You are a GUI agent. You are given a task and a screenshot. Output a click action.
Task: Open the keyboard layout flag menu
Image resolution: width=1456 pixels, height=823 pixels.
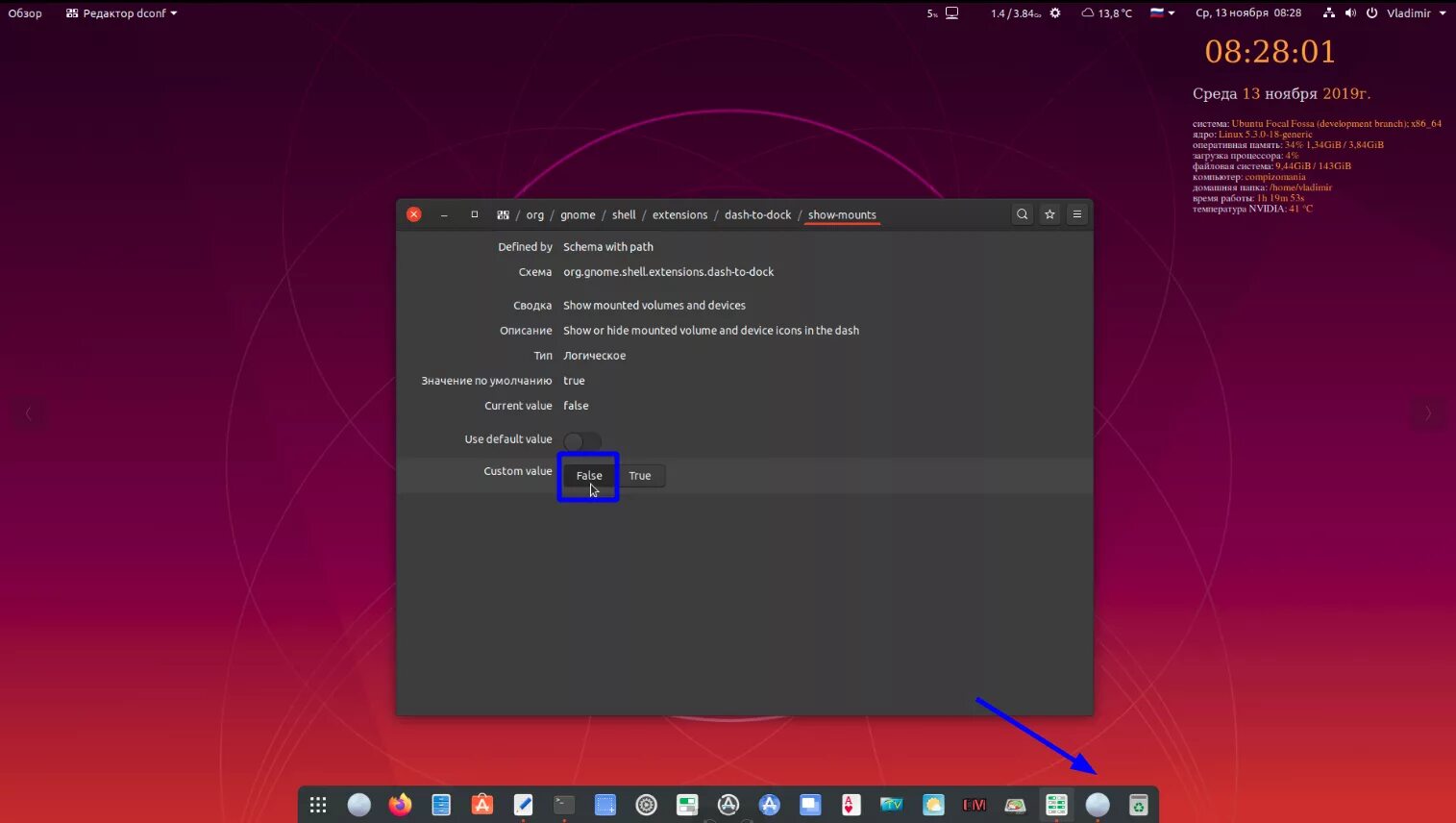pos(1163,13)
